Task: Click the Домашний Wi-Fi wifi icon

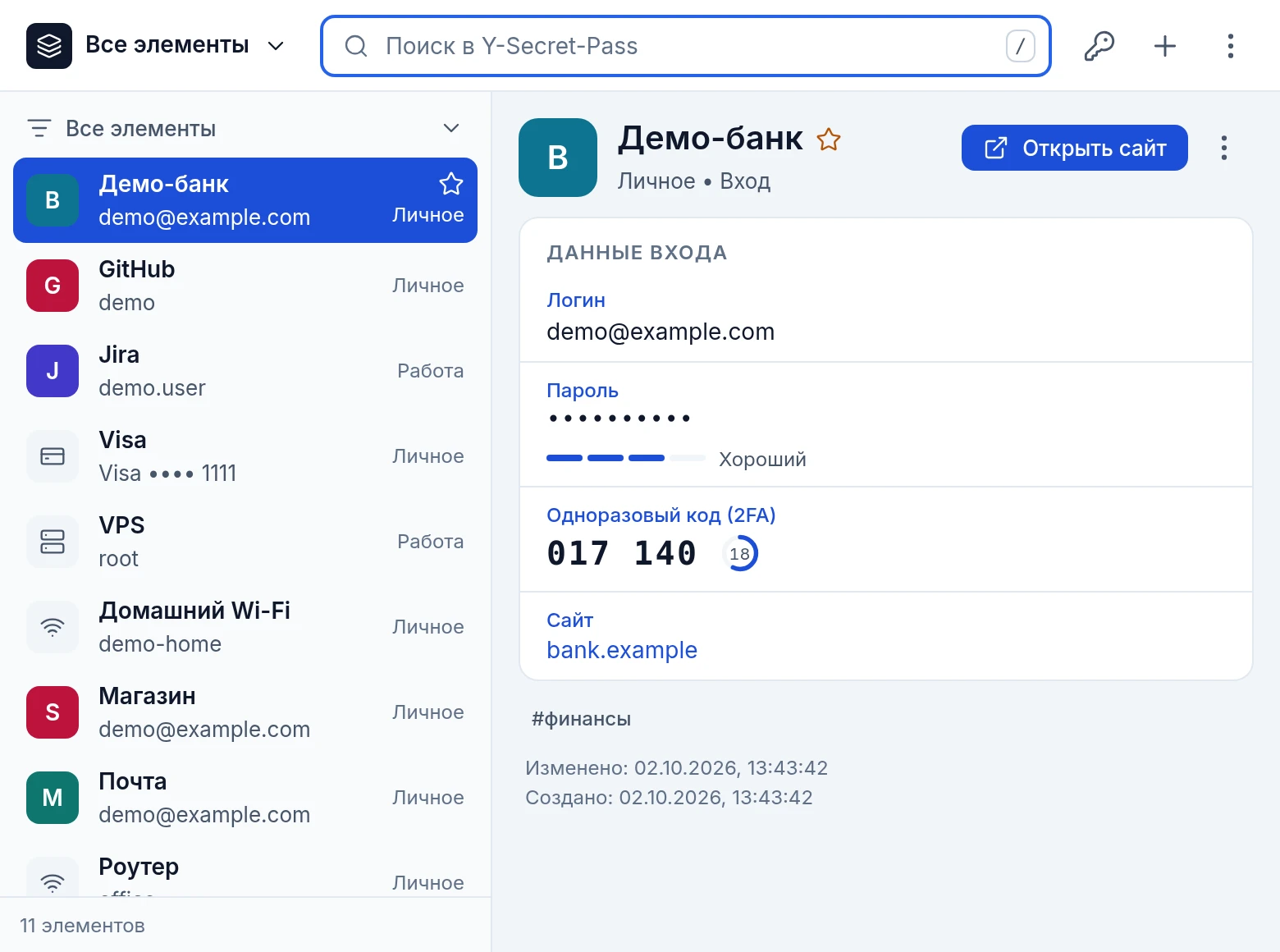Action: [53, 627]
